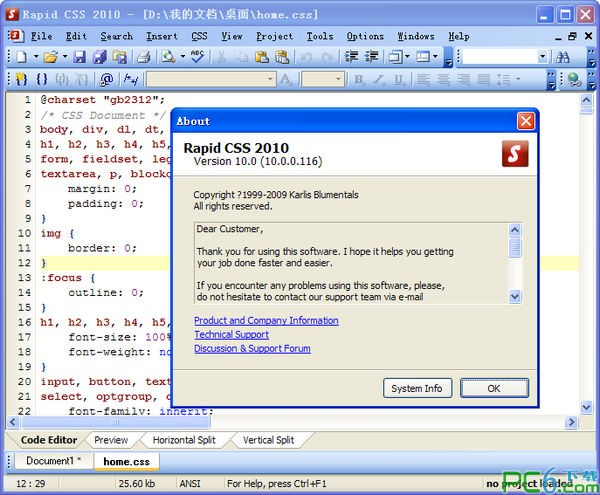Click the About message scrollbar up arrow

(x=515, y=230)
